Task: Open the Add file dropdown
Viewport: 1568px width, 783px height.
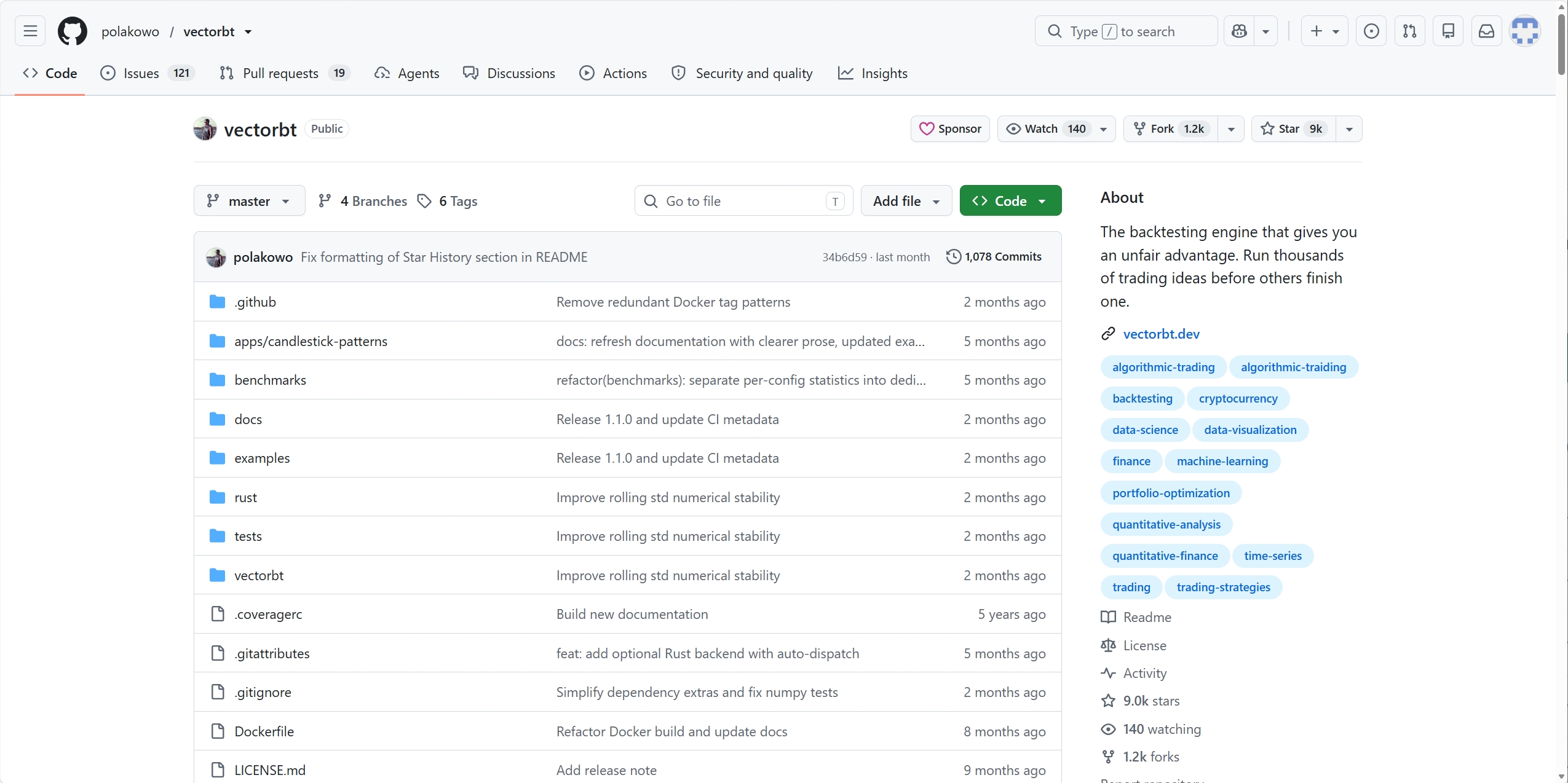Action: [906, 200]
